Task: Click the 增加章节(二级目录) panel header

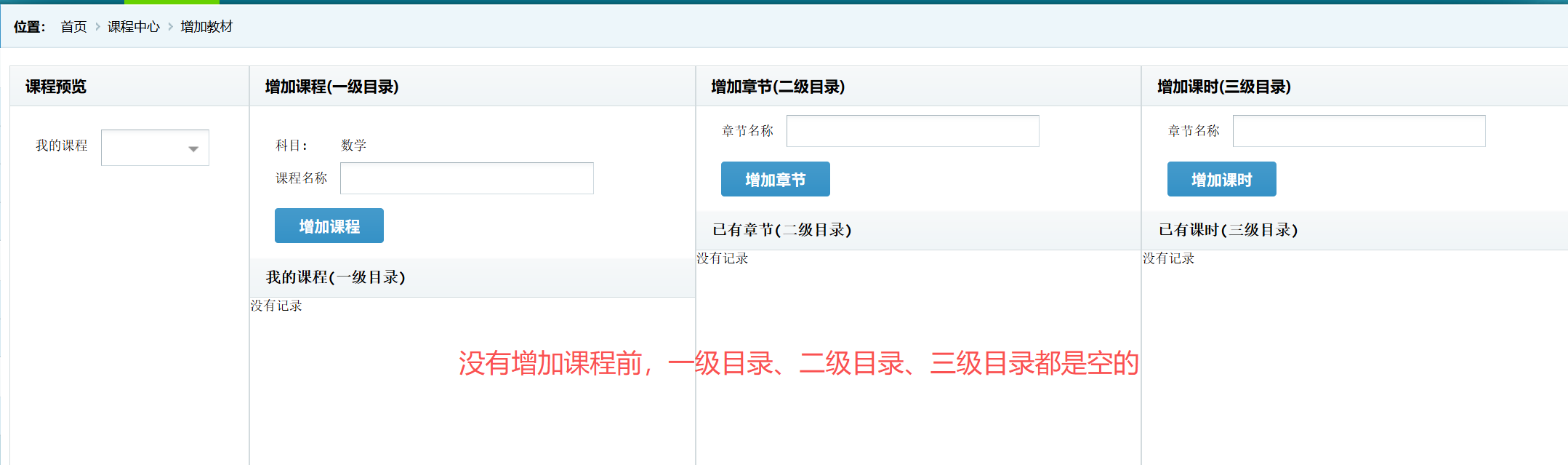Action: [778, 87]
